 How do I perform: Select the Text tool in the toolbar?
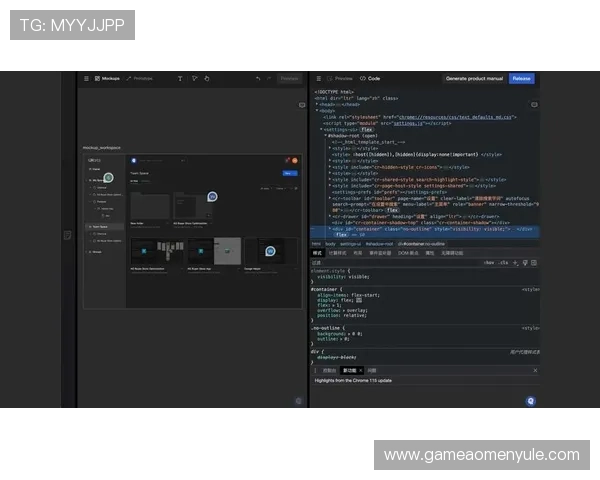coord(180,78)
